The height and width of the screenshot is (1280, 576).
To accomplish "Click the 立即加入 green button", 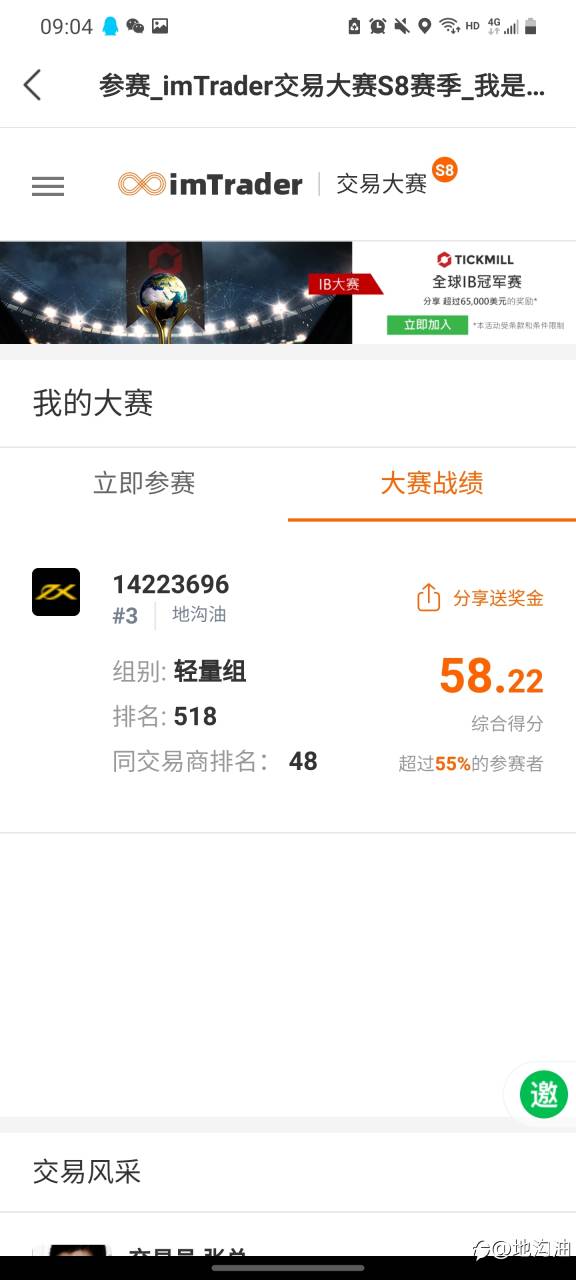I will pyautogui.click(x=427, y=325).
